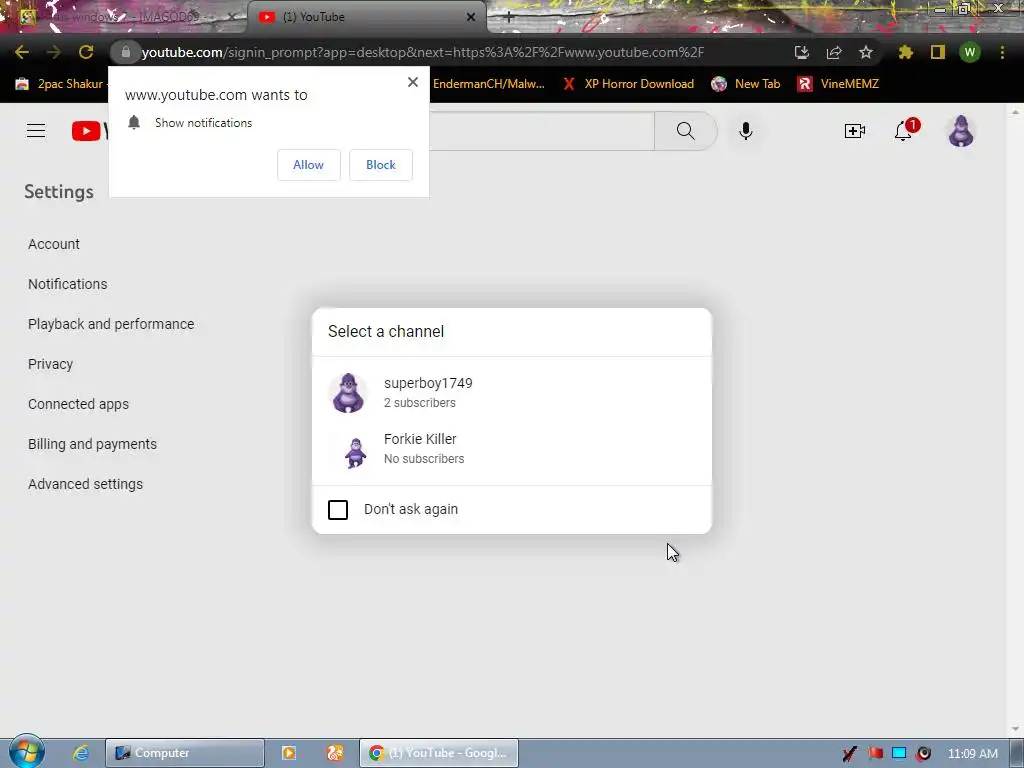Click the padlock site info icon
1024x768 pixels.
click(126, 52)
